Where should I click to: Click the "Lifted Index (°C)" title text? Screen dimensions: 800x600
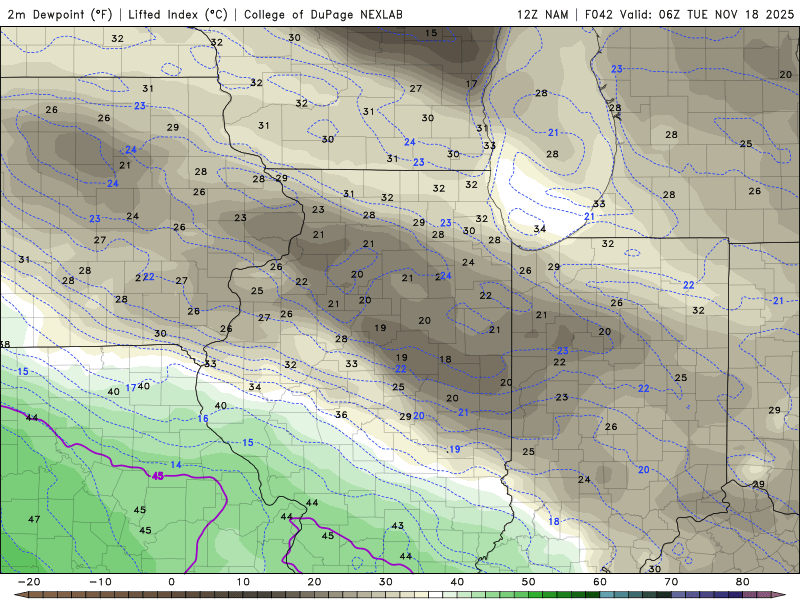(178, 14)
